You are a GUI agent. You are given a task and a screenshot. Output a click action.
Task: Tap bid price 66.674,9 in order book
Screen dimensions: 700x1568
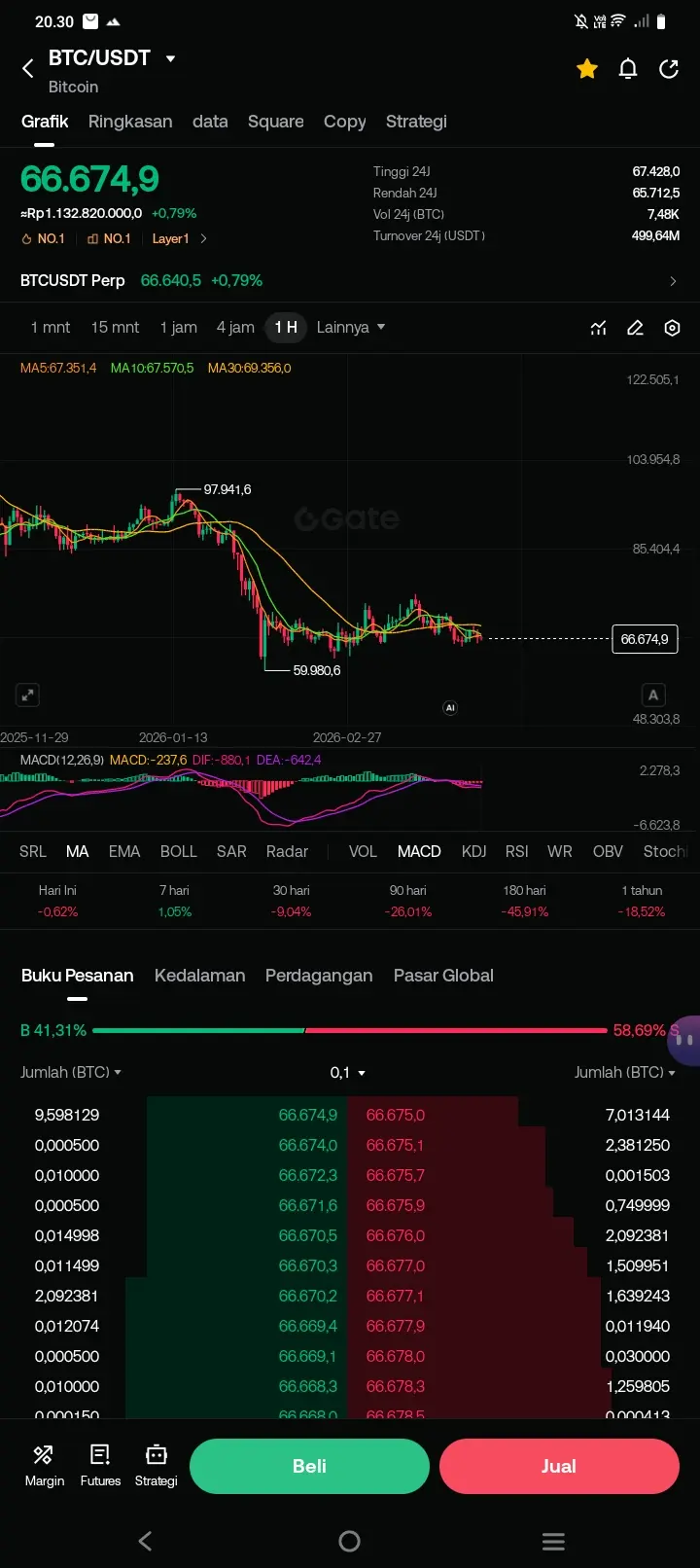click(x=308, y=1115)
